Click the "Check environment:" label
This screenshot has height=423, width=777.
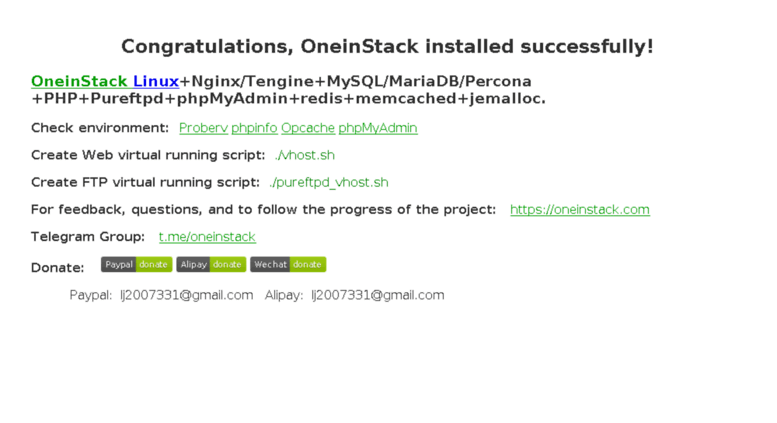pyautogui.click(x=100, y=128)
